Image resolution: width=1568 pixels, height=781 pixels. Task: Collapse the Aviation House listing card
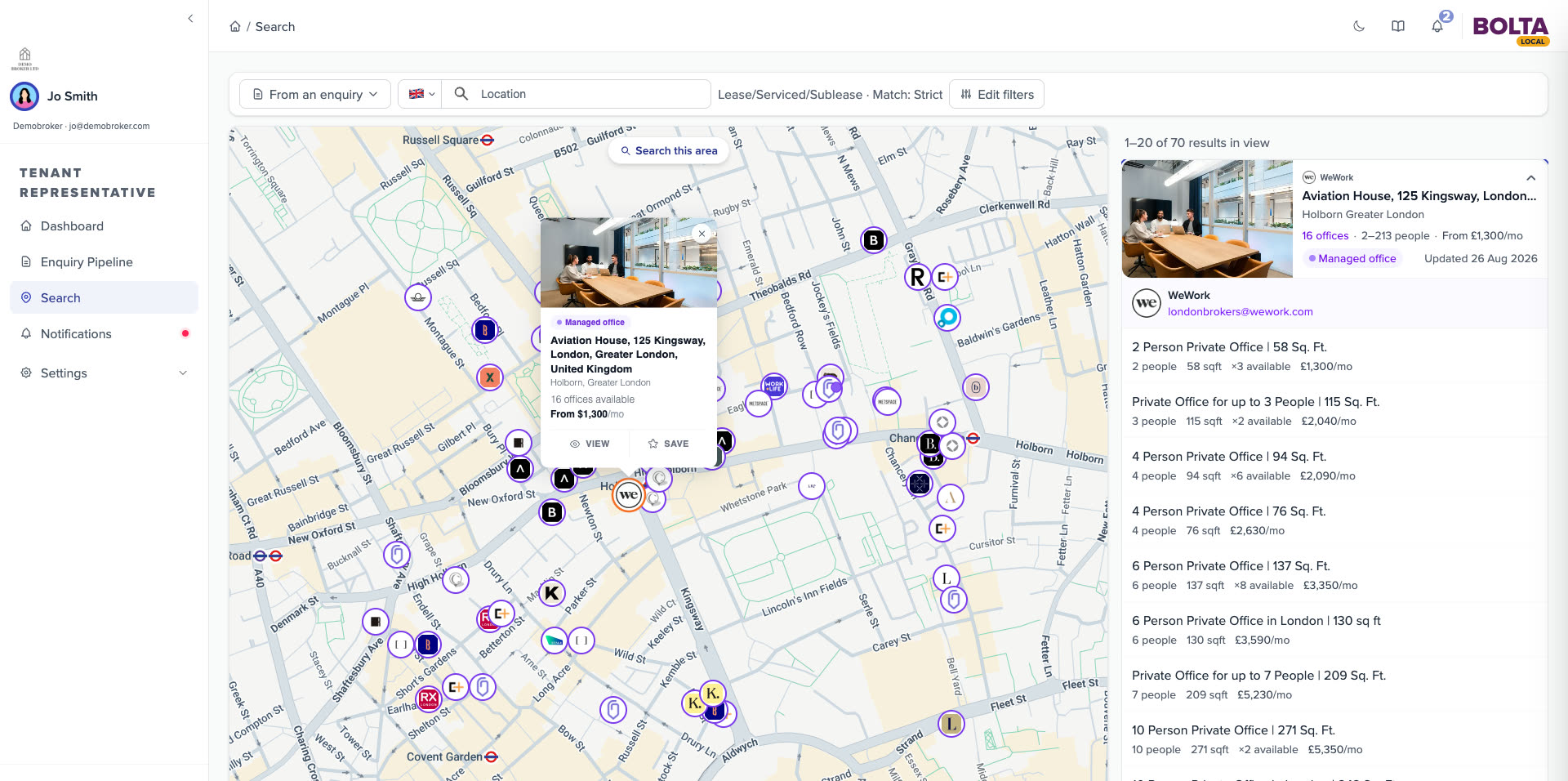(x=1531, y=178)
